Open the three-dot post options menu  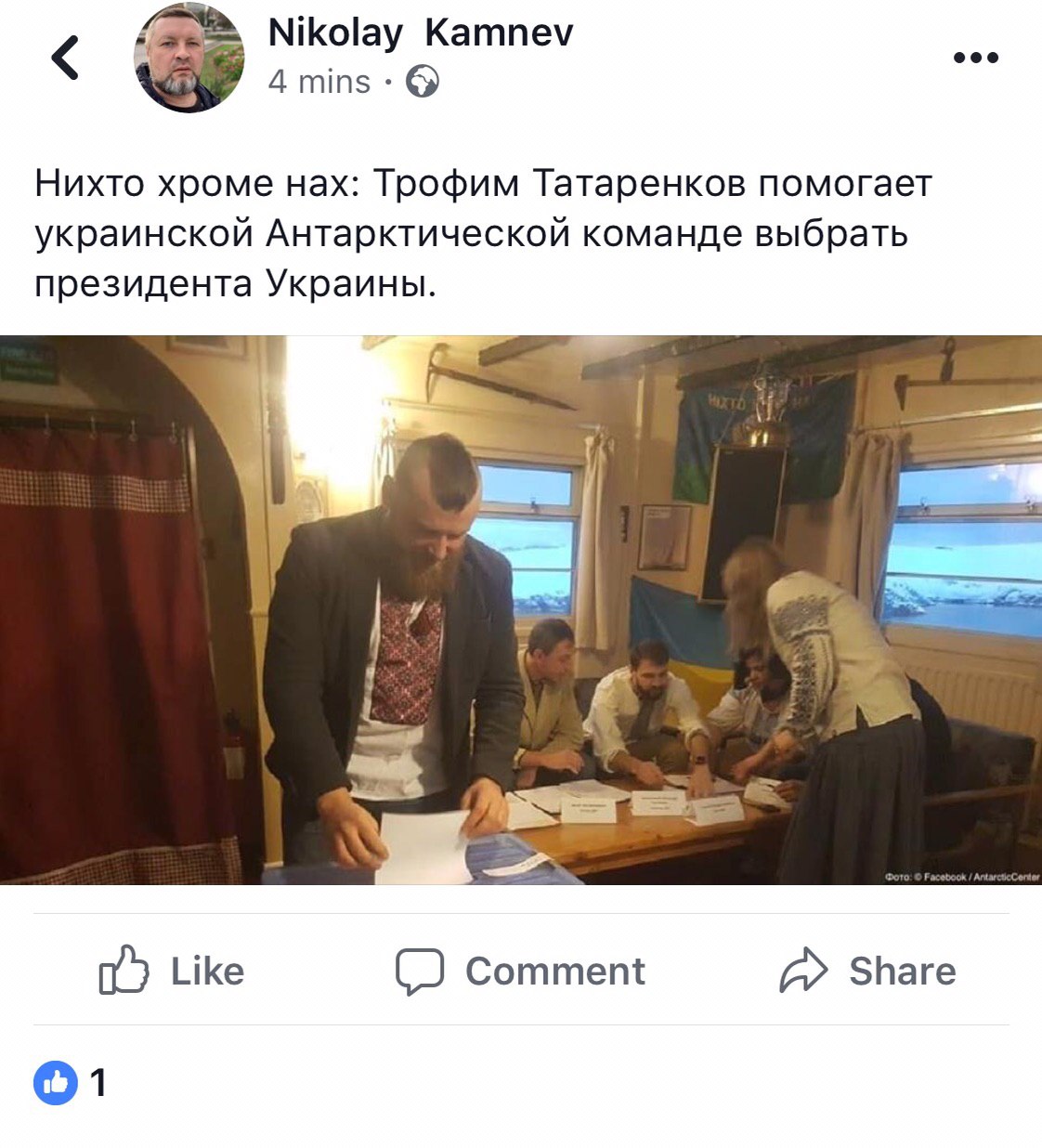pyautogui.click(x=976, y=58)
